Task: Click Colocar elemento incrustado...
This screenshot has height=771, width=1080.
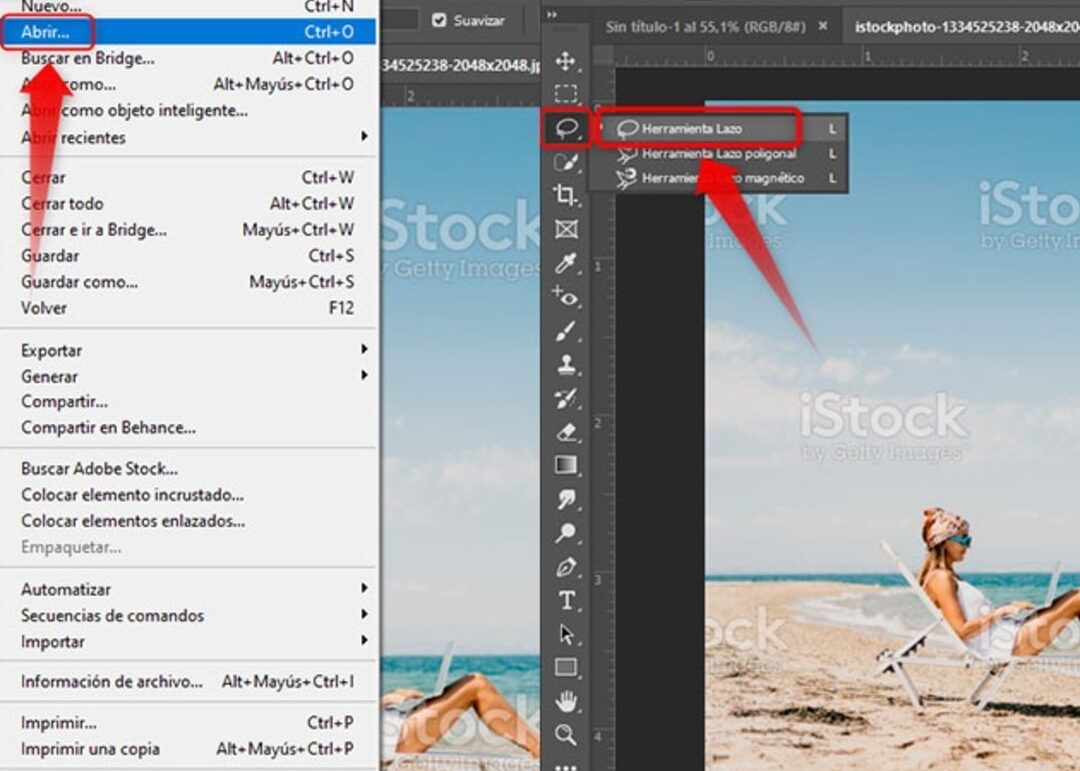Action: pyautogui.click(x=188, y=495)
